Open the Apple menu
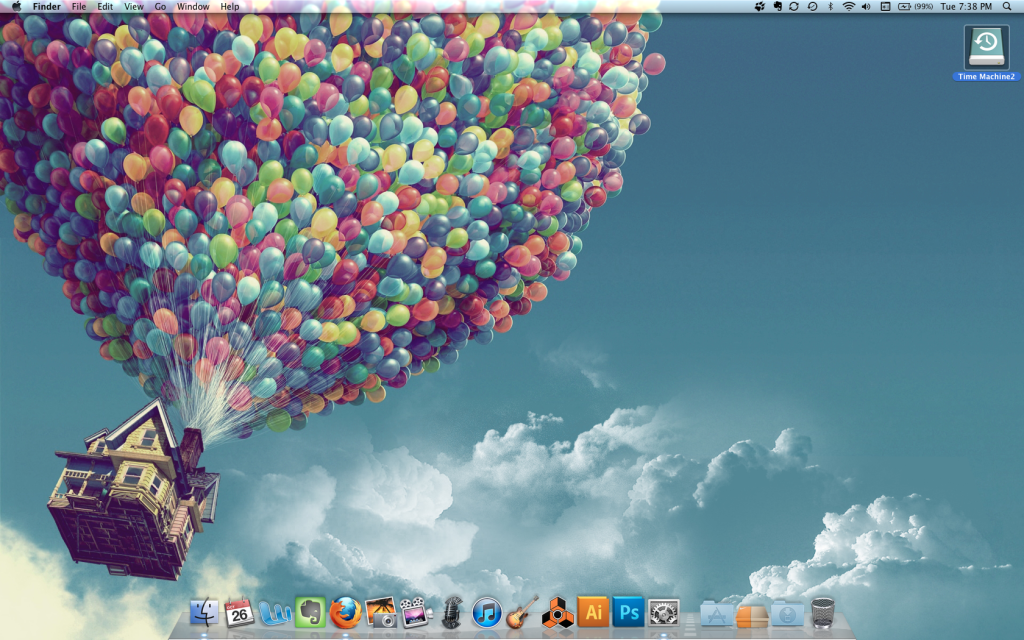This screenshot has height=640, width=1024. point(16,7)
